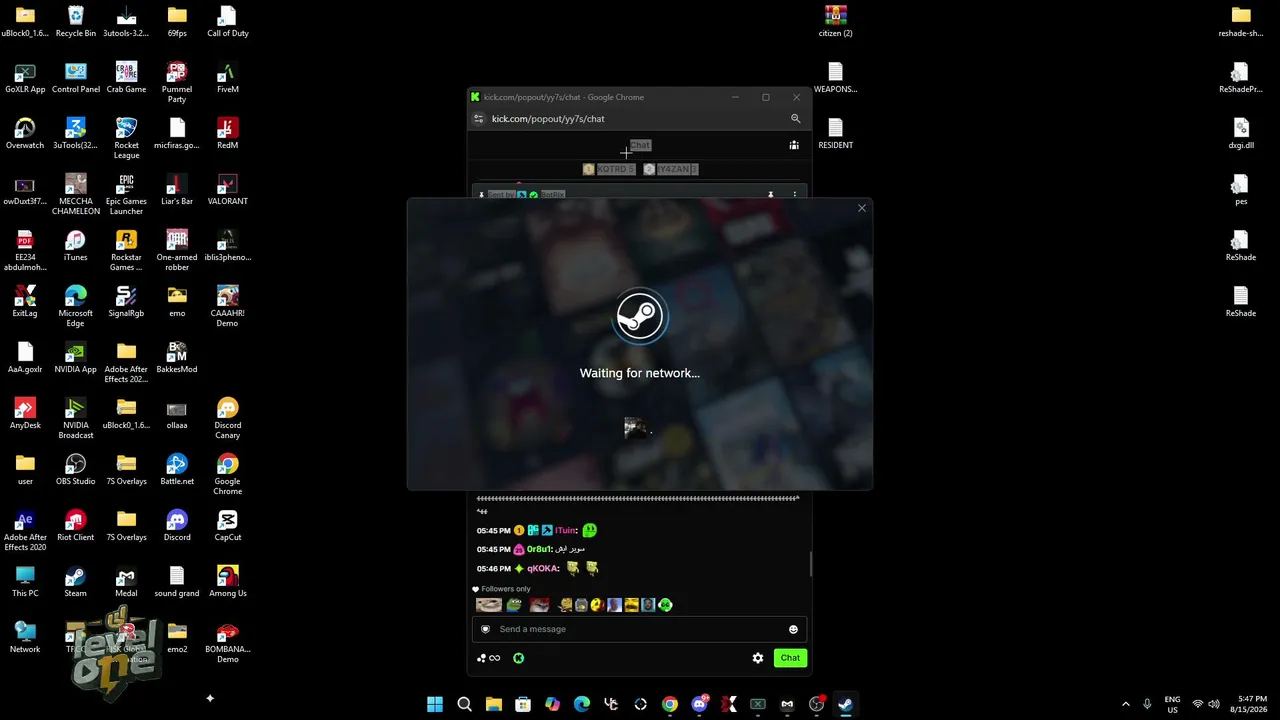This screenshot has height=720, width=1280.
Task: Select the AnyDesk desktop icon
Action: 25,413
